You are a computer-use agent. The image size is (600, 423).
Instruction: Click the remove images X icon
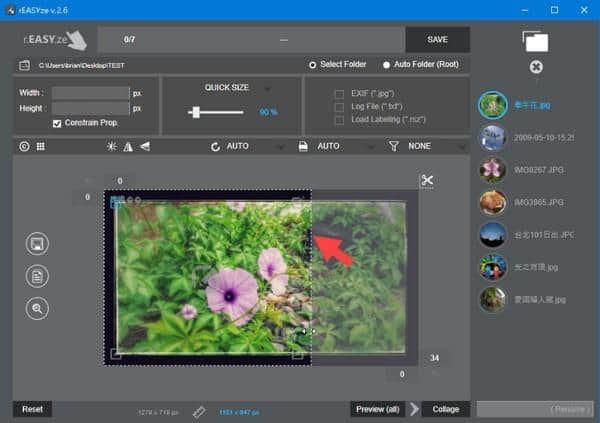(536, 67)
